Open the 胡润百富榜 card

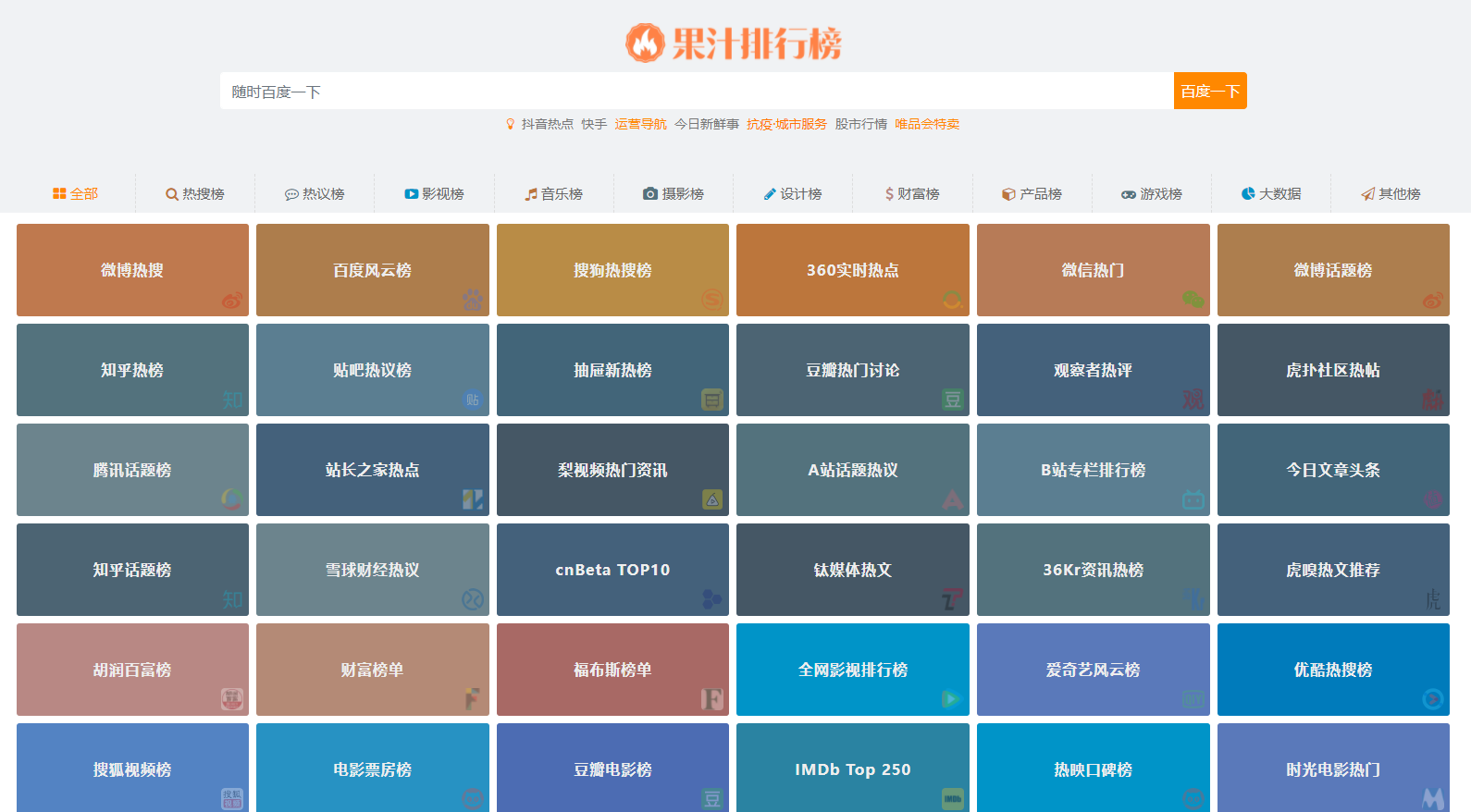coord(132,670)
